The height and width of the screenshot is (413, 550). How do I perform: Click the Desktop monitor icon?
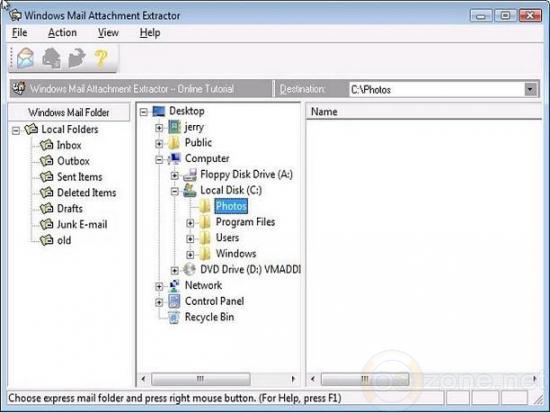[159, 111]
